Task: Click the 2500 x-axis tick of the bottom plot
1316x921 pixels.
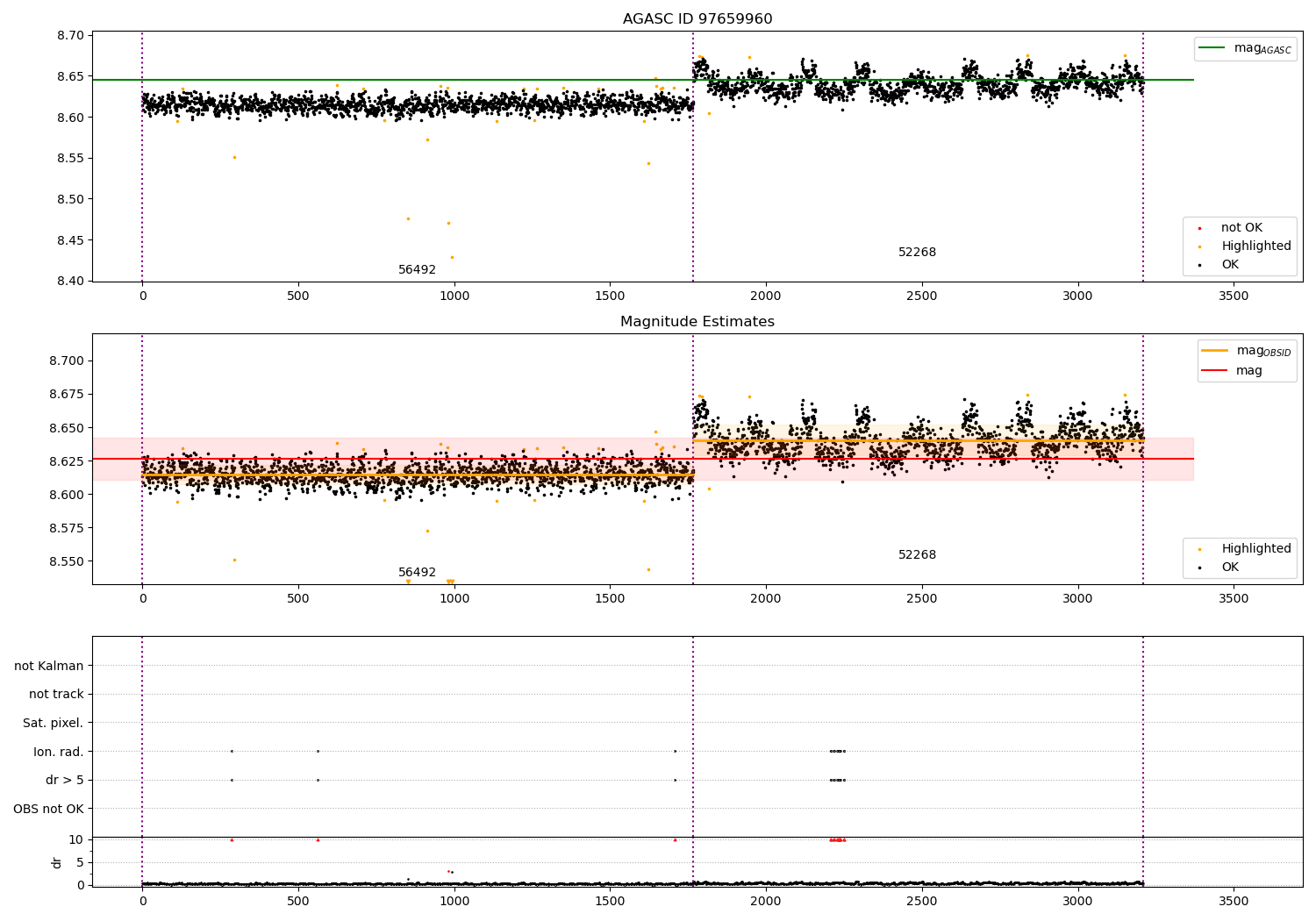Action: coord(922,902)
